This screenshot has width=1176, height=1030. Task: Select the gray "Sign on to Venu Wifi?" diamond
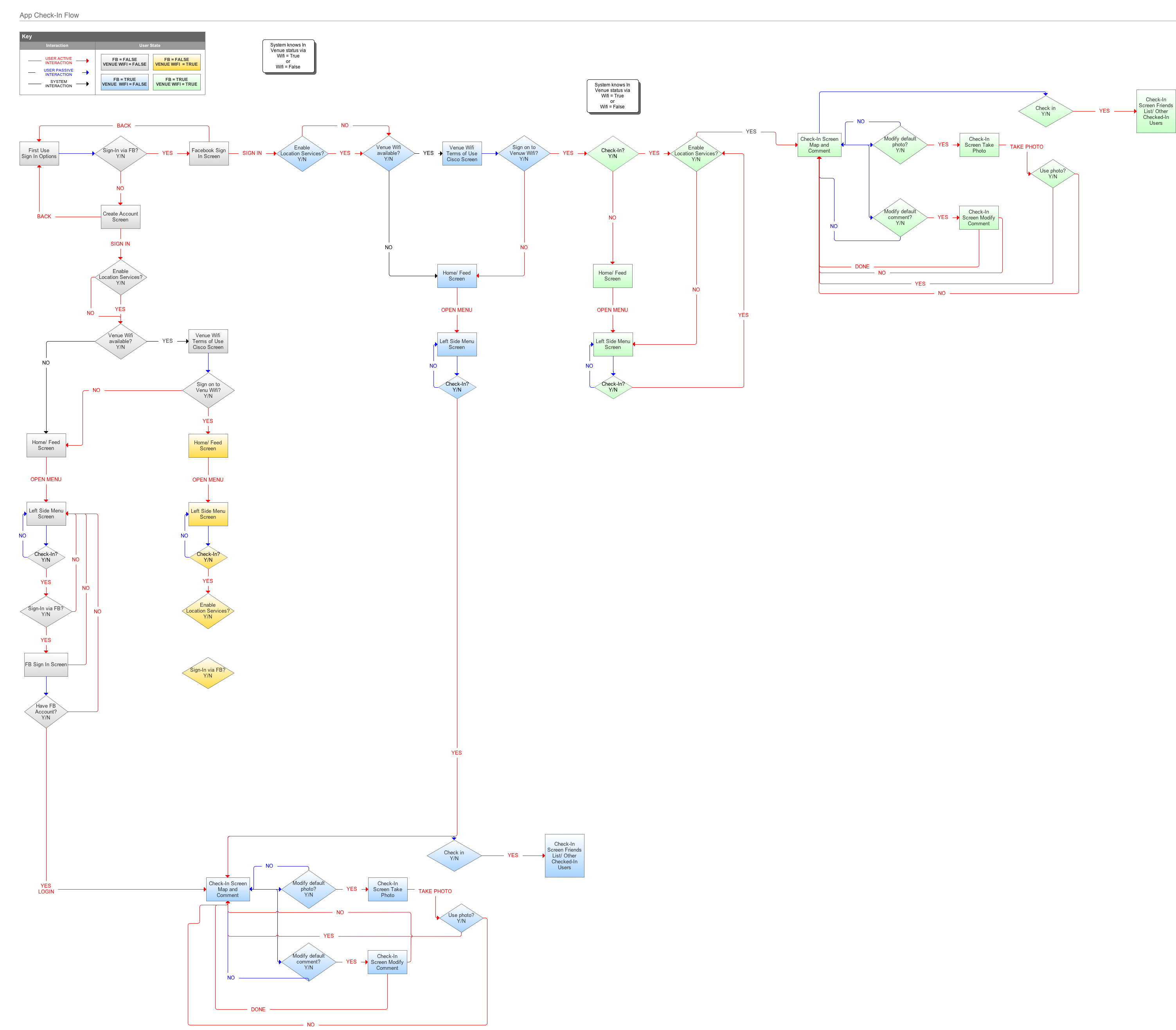point(208,390)
